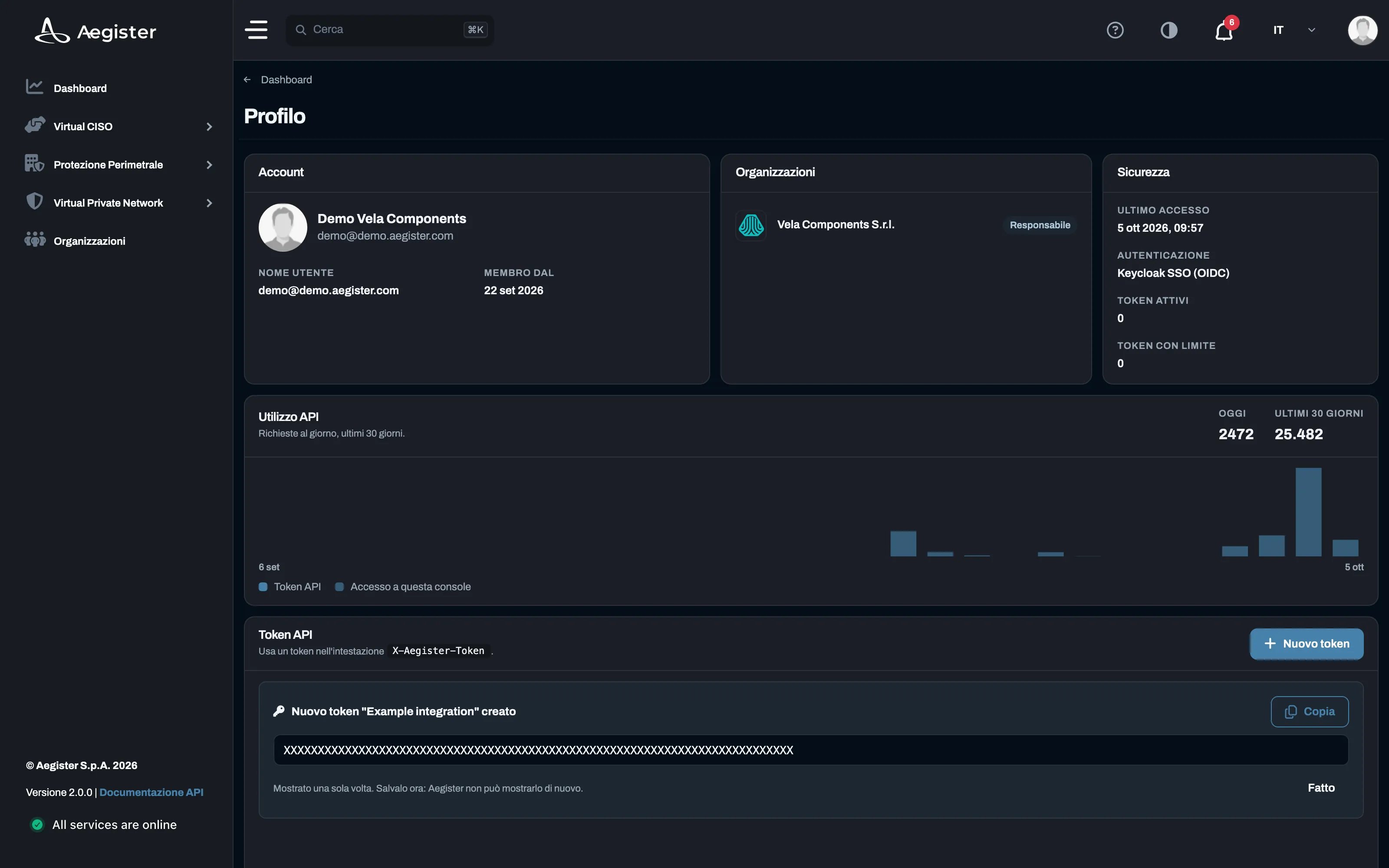Click the Virtual Private Network shield icon
This screenshot has height=868, width=1389.
coord(34,201)
